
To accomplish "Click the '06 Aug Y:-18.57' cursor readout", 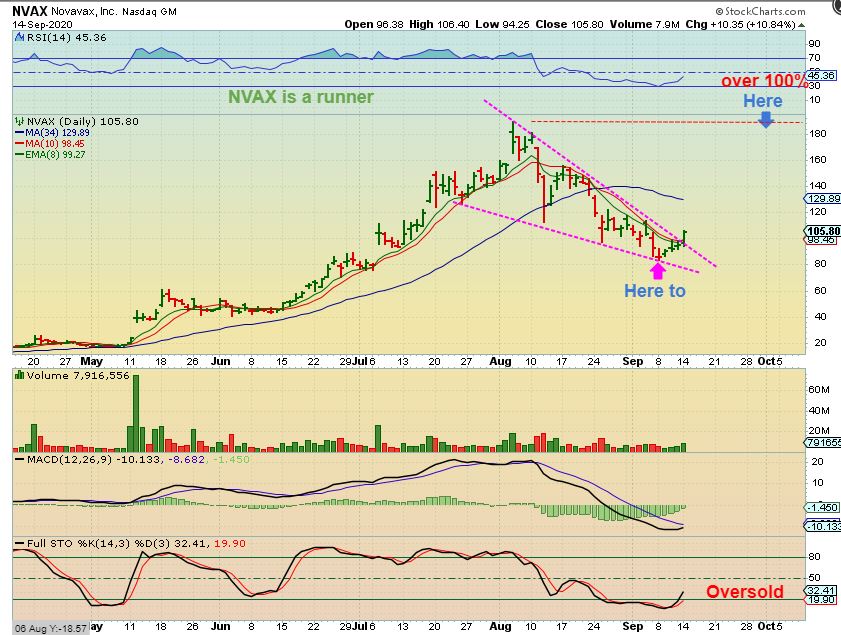I will [x=51, y=628].
